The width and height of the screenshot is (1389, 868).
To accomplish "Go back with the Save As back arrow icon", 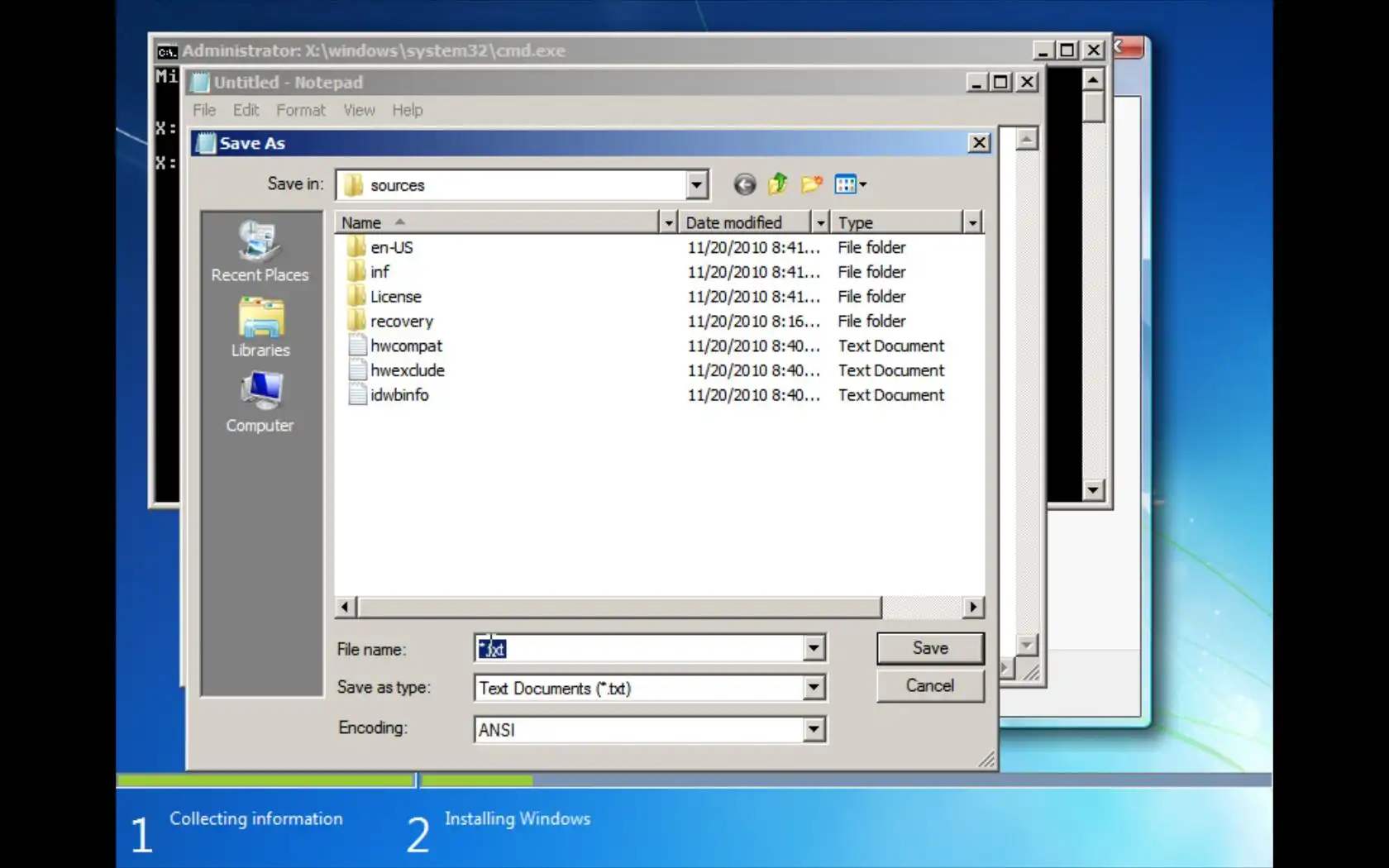I will [x=744, y=184].
